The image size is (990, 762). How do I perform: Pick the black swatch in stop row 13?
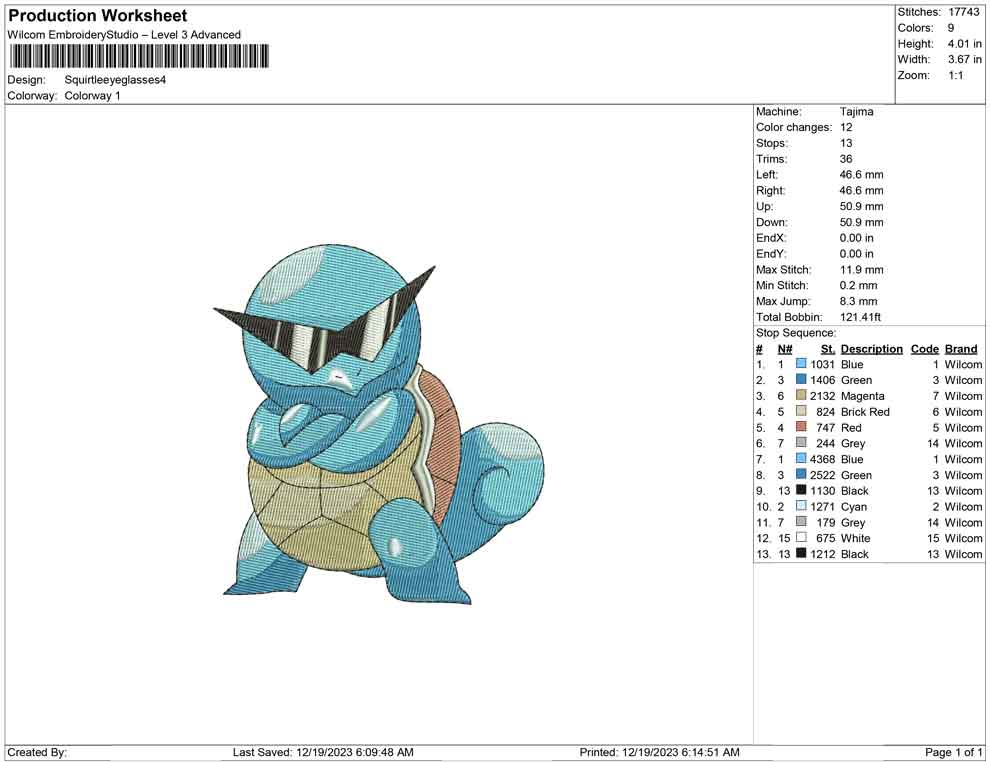click(801, 554)
